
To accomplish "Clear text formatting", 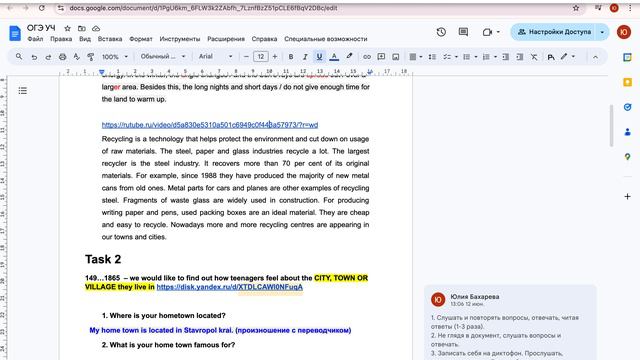I will (534, 57).
